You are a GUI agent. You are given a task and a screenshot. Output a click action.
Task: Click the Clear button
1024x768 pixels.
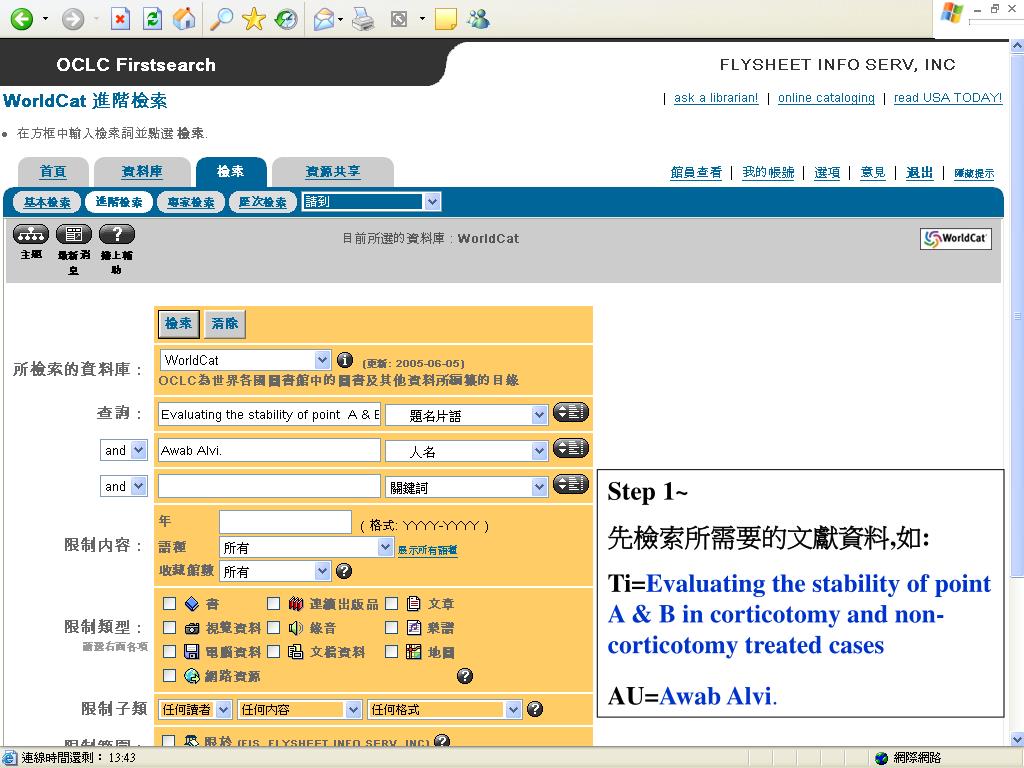pos(225,324)
